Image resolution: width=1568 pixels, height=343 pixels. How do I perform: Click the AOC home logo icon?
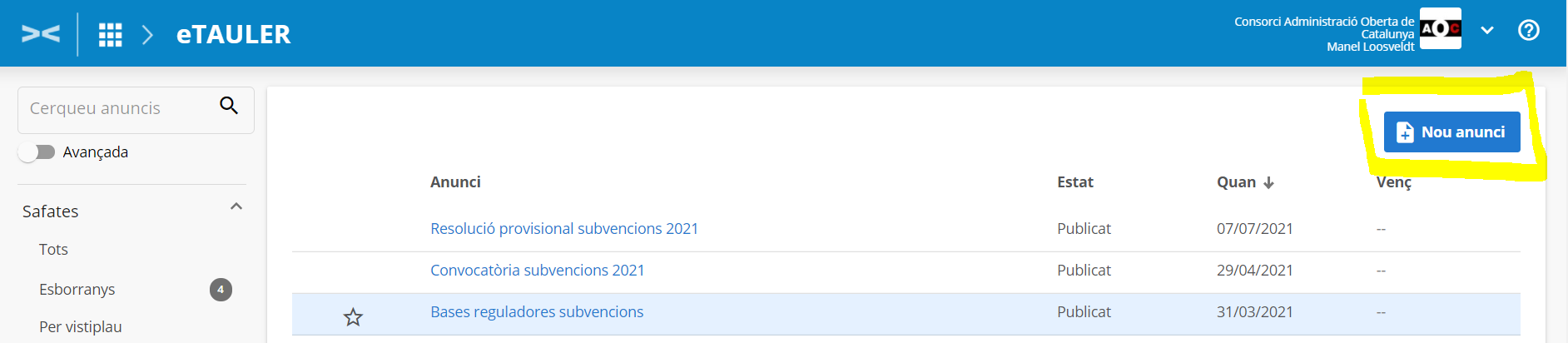click(41, 33)
